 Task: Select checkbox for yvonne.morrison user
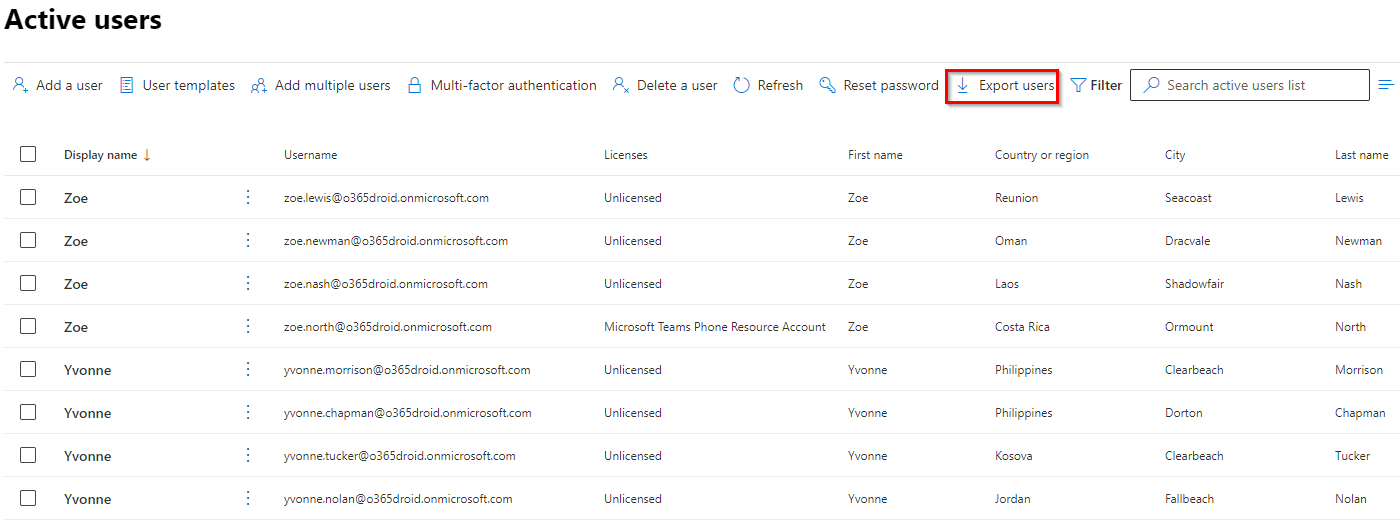pos(28,369)
